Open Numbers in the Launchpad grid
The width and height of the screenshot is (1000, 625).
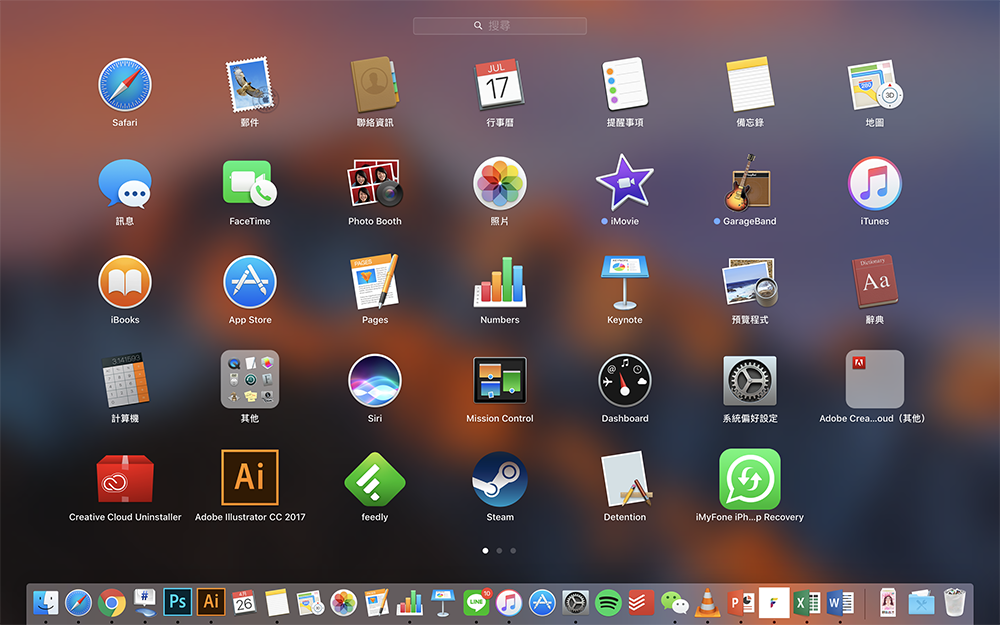pyautogui.click(x=499, y=282)
